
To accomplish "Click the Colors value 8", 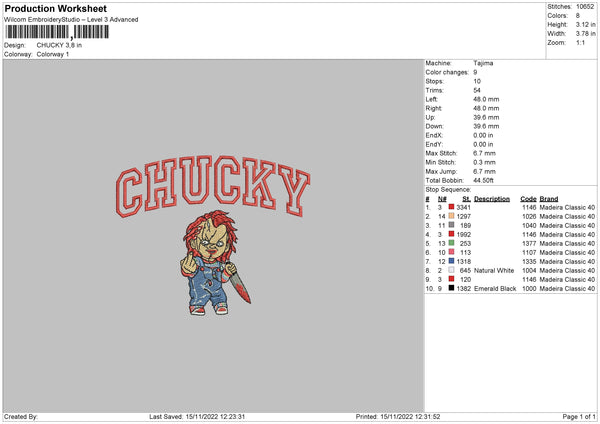I will click(578, 16).
